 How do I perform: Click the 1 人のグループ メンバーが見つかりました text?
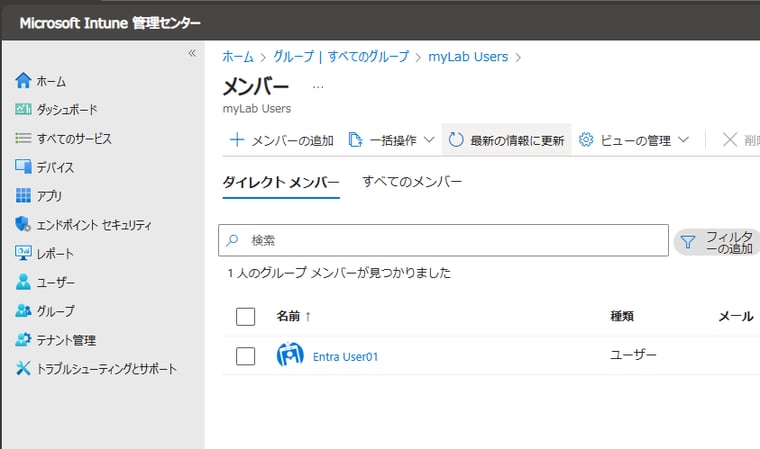click(x=339, y=273)
